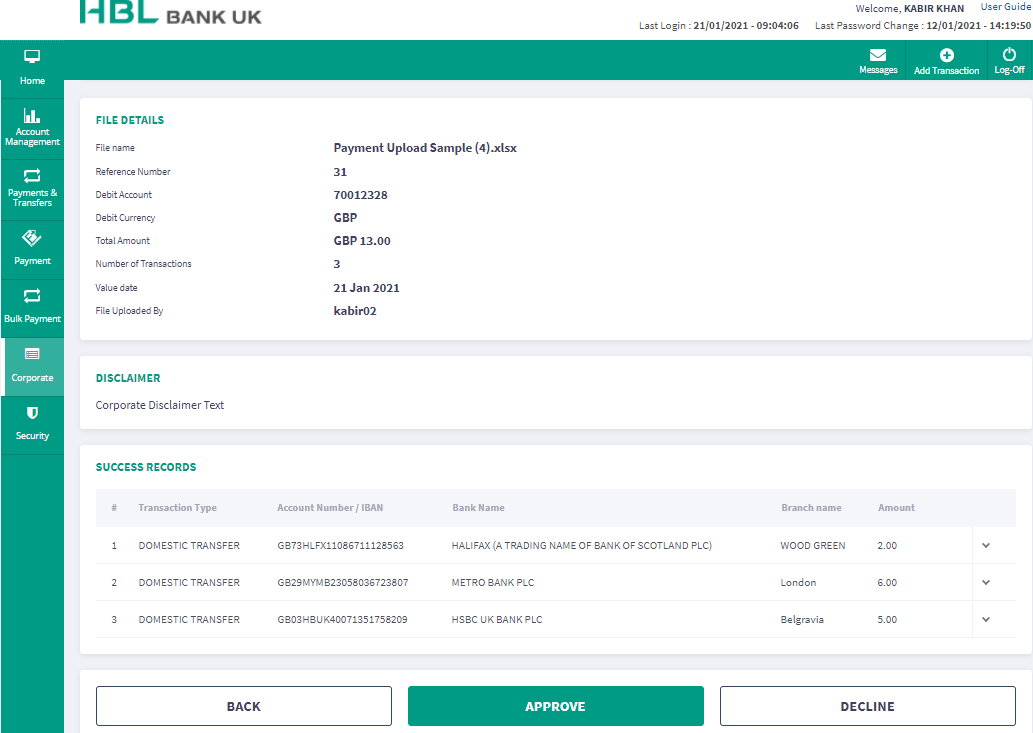Click branch name London

(798, 582)
